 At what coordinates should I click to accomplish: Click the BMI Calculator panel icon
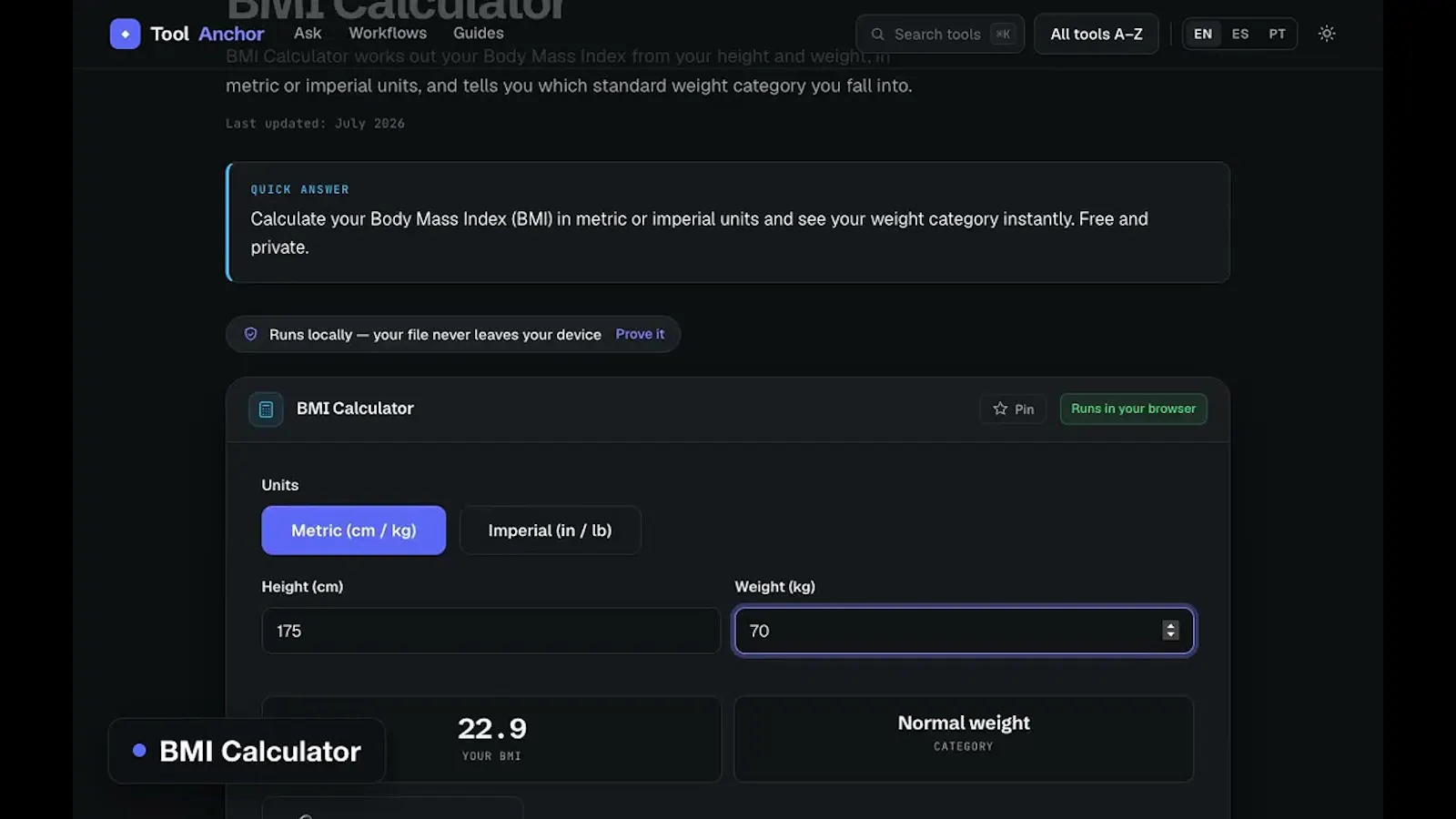266,409
